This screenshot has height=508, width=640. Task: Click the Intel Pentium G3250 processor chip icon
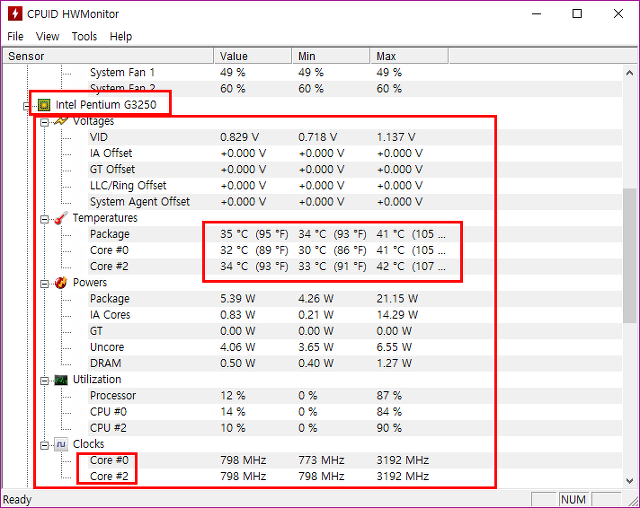[x=44, y=105]
